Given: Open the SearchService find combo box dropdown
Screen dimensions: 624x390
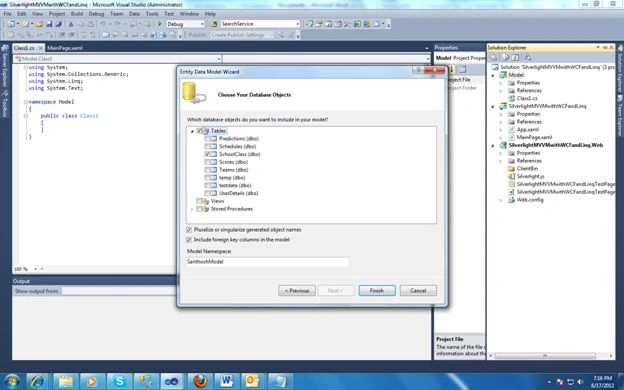Looking at the screenshot, I should (x=297, y=24).
